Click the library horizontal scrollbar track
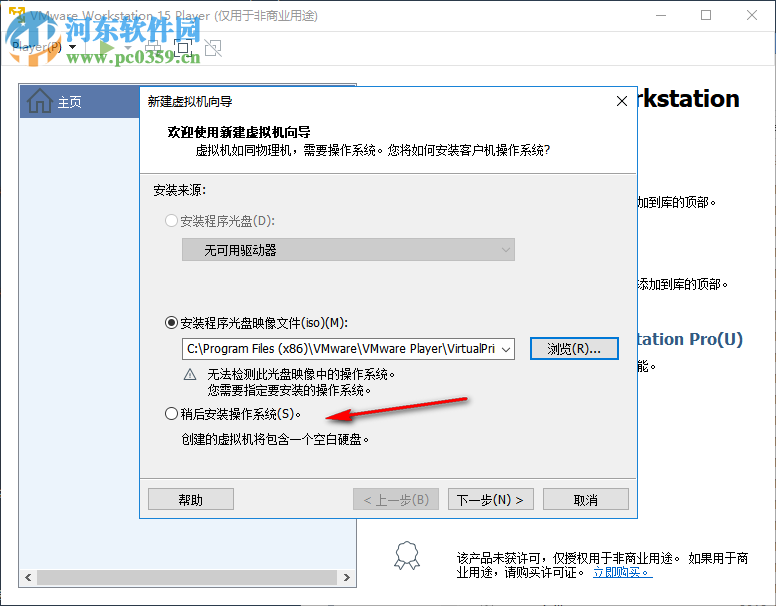776x606 pixels. [x=187, y=577]
